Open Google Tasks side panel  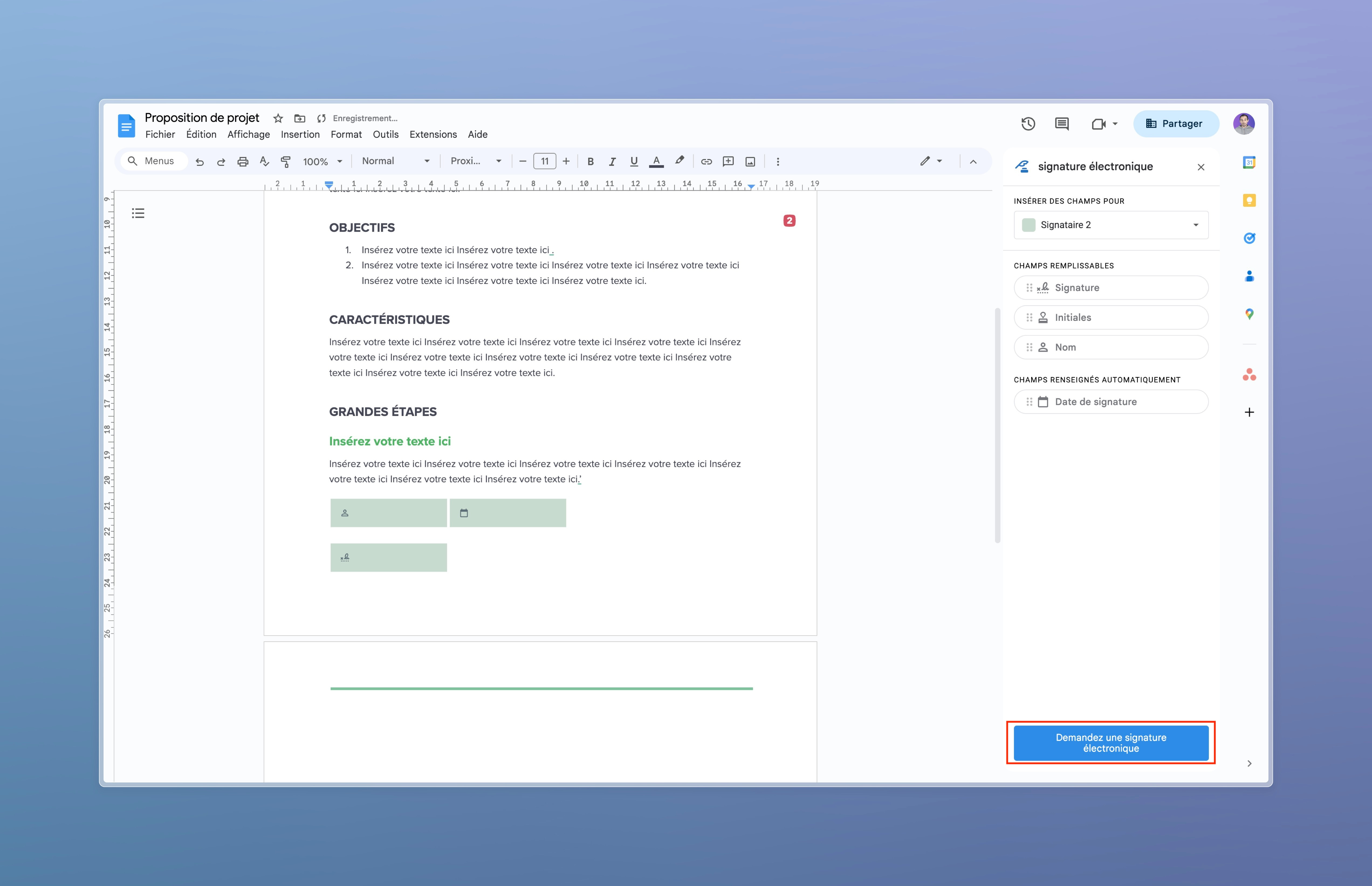(1249, 238)
